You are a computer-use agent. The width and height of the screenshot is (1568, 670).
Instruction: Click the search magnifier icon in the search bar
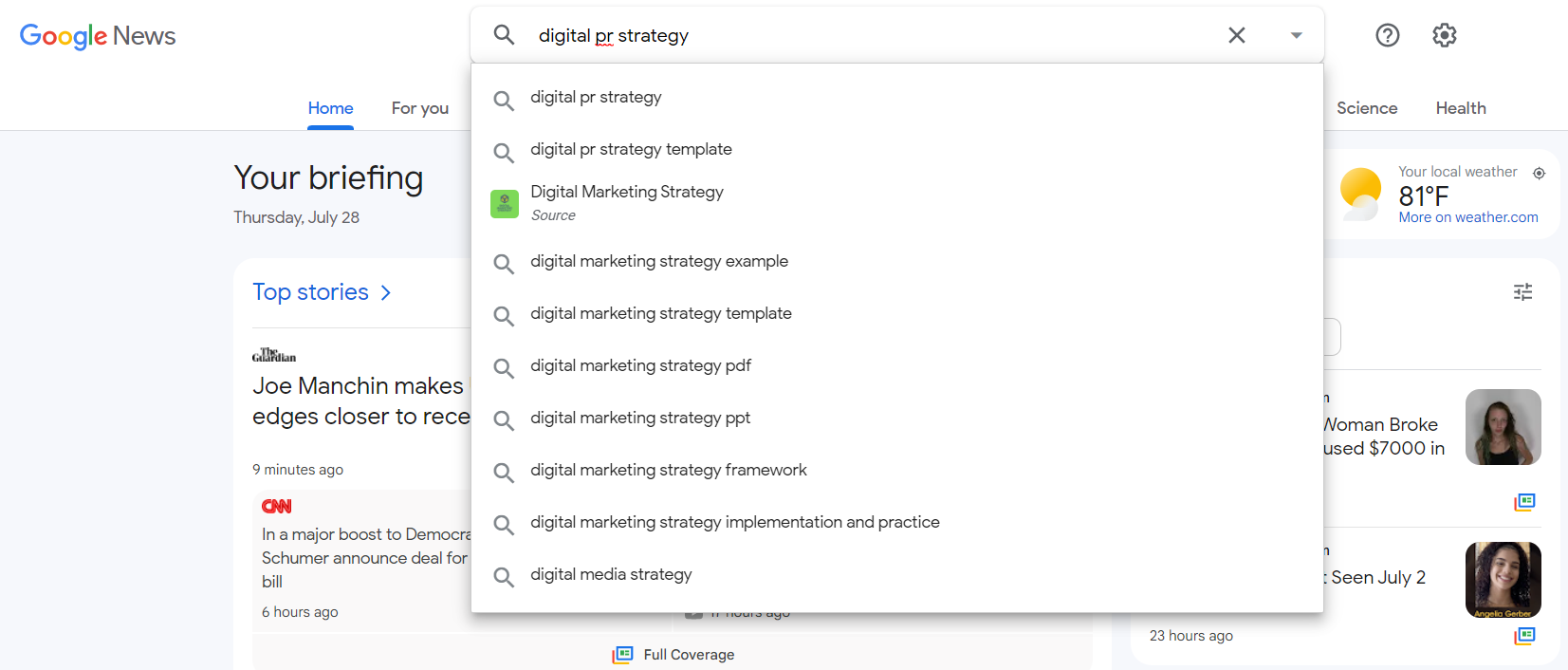(x=504, y=34)
